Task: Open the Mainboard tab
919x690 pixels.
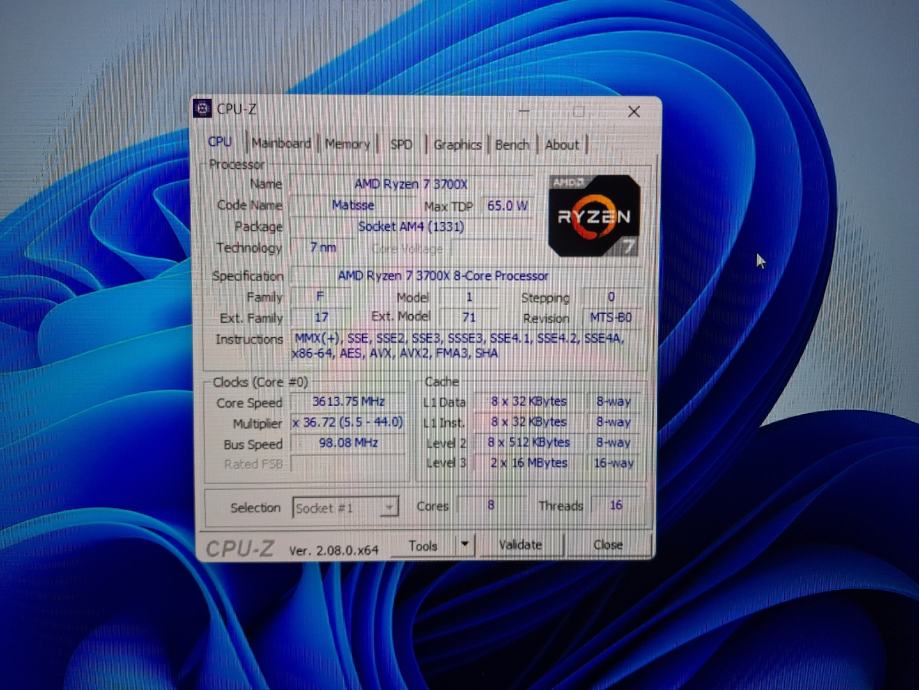Action: pyautogui.click(x=281, y=143)
